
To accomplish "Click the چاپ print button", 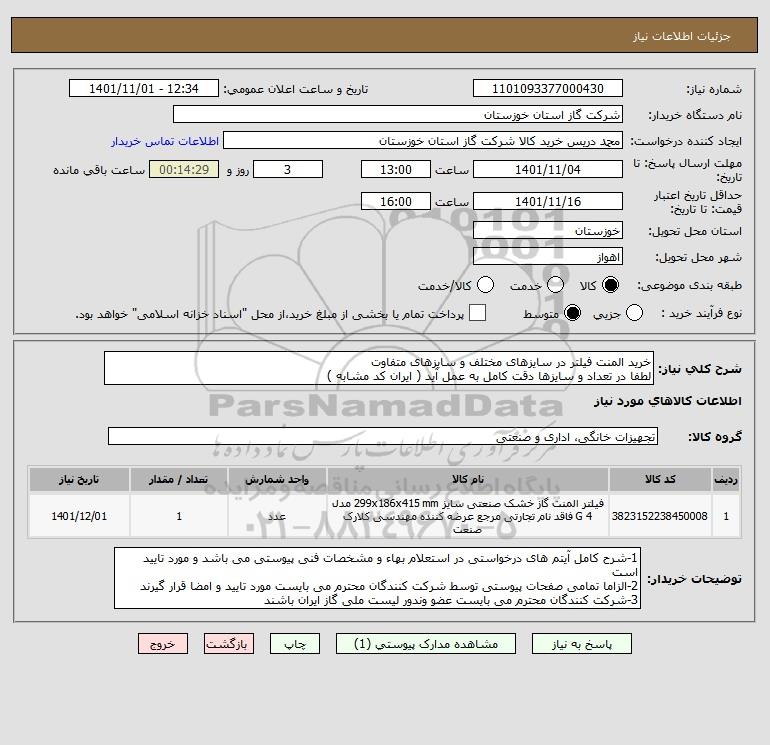I will click(x=295, y=644).
